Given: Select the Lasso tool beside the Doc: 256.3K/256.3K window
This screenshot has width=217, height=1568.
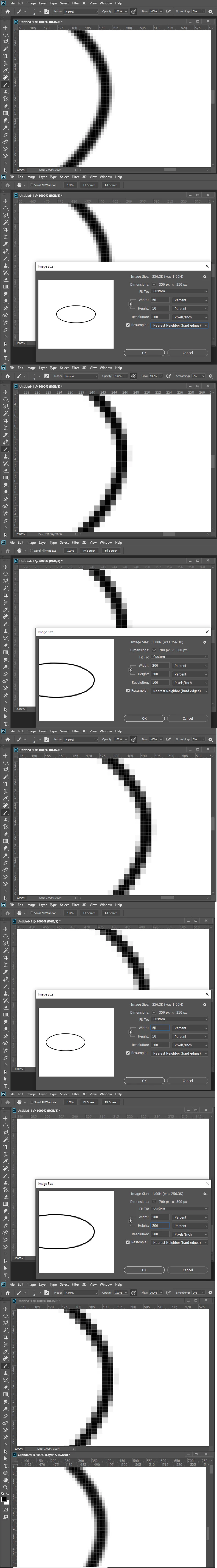Looking at the screenshot, I should coord(5,407).
